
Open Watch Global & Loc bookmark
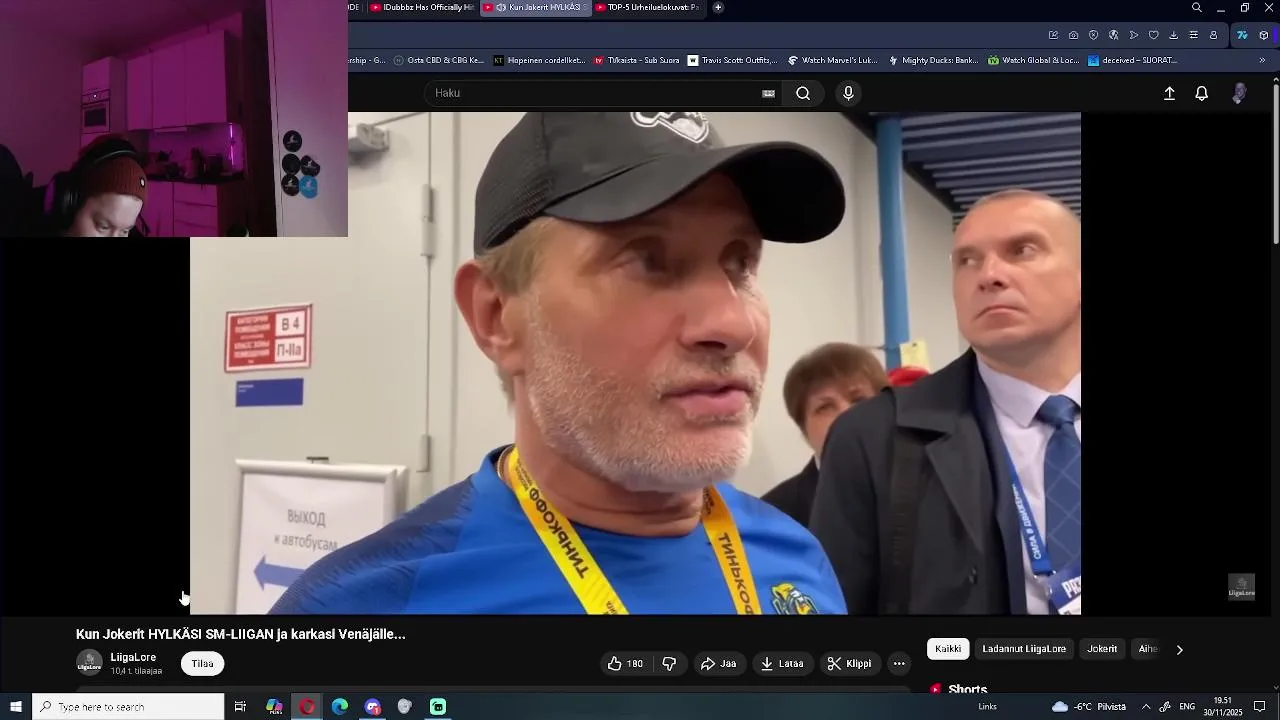(x=1033, y=60)
